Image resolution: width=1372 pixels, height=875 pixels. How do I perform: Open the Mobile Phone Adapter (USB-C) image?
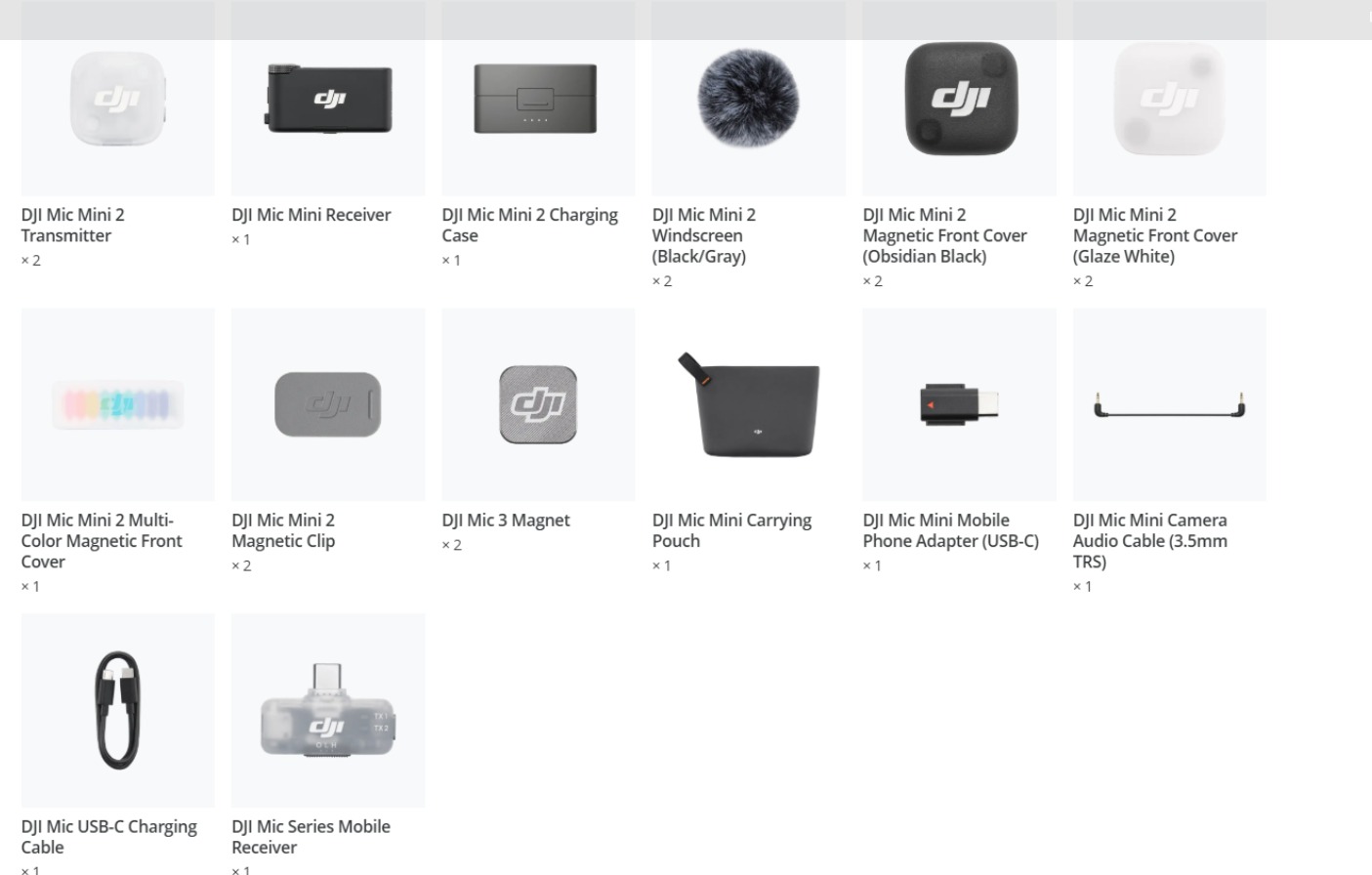tap(959, 405)
